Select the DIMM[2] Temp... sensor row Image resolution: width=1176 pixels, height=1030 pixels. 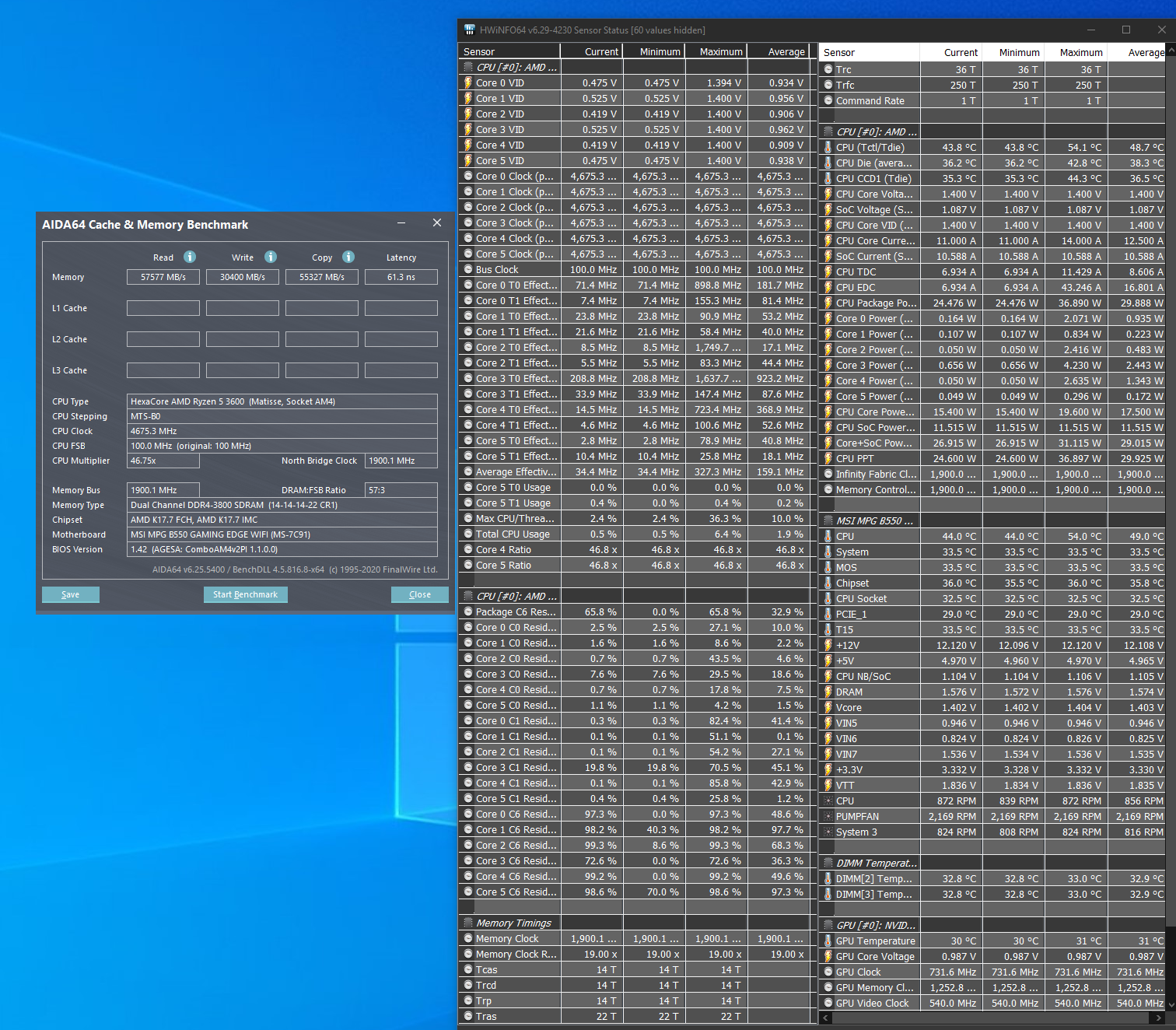pyautogui.click(x=993, y=878)
